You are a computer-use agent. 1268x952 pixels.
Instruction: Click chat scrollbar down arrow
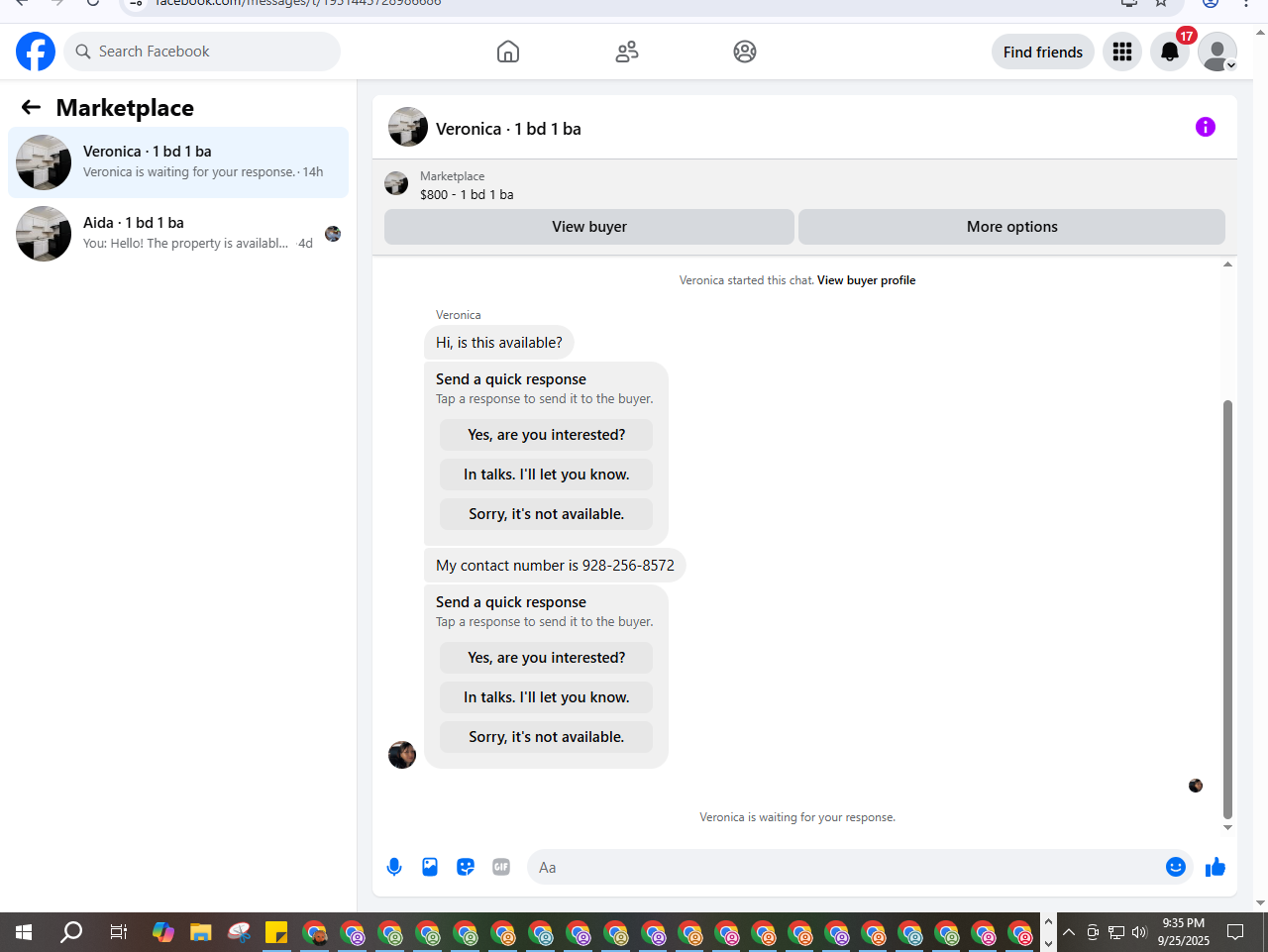tap(1227, 827)
